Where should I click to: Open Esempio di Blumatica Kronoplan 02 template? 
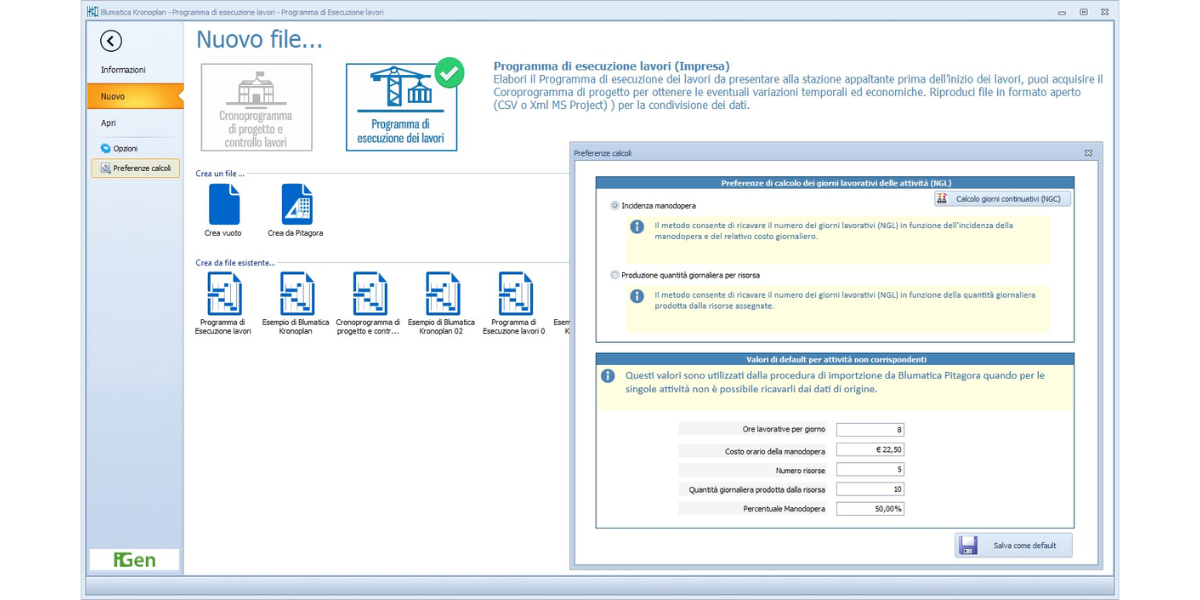(442, 295)
